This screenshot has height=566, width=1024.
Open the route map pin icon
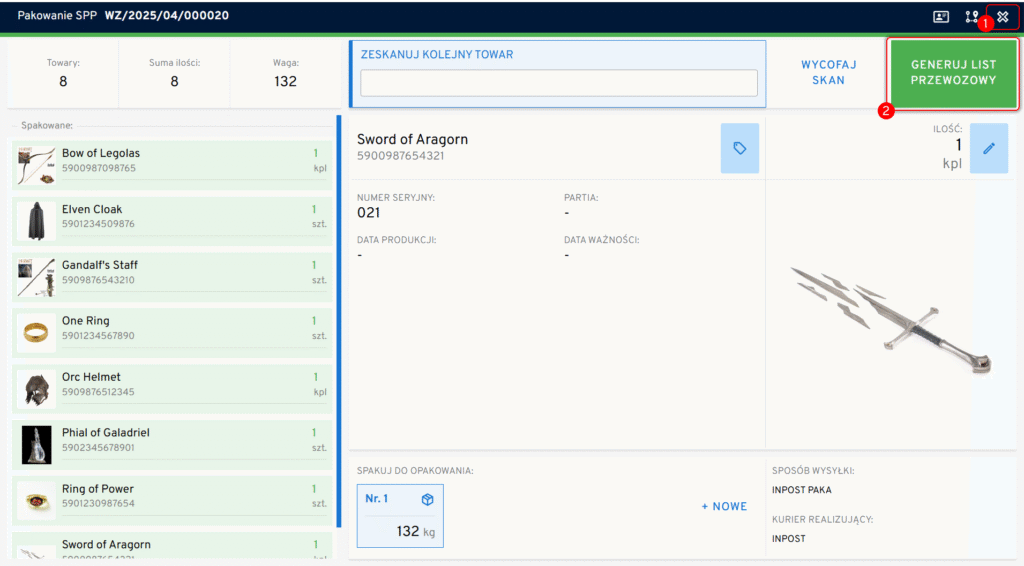tap(971, 17)
